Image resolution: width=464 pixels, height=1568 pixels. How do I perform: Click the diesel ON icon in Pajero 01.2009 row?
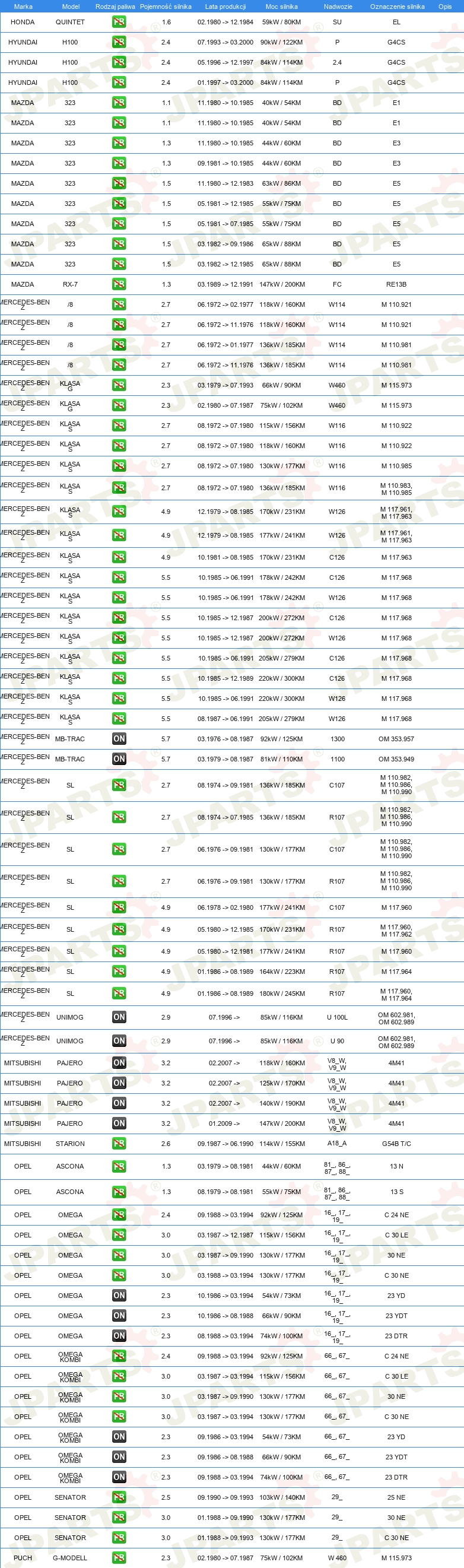point(119,1123)
